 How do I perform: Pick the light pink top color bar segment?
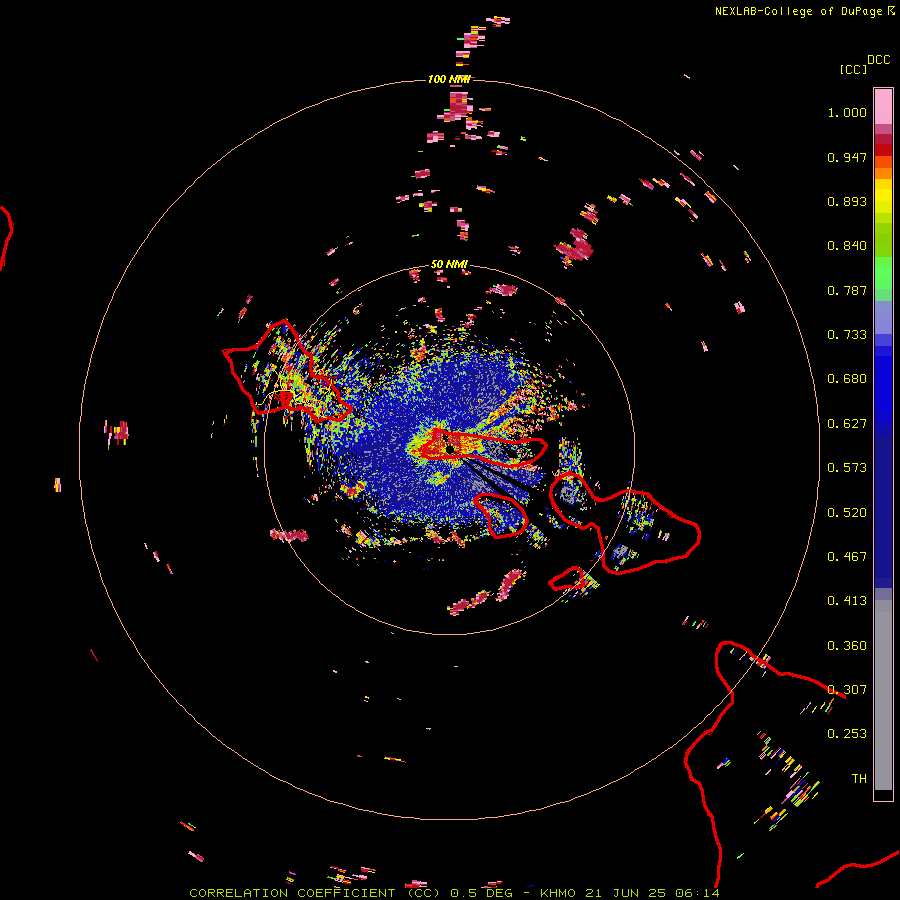coord(883,106)
